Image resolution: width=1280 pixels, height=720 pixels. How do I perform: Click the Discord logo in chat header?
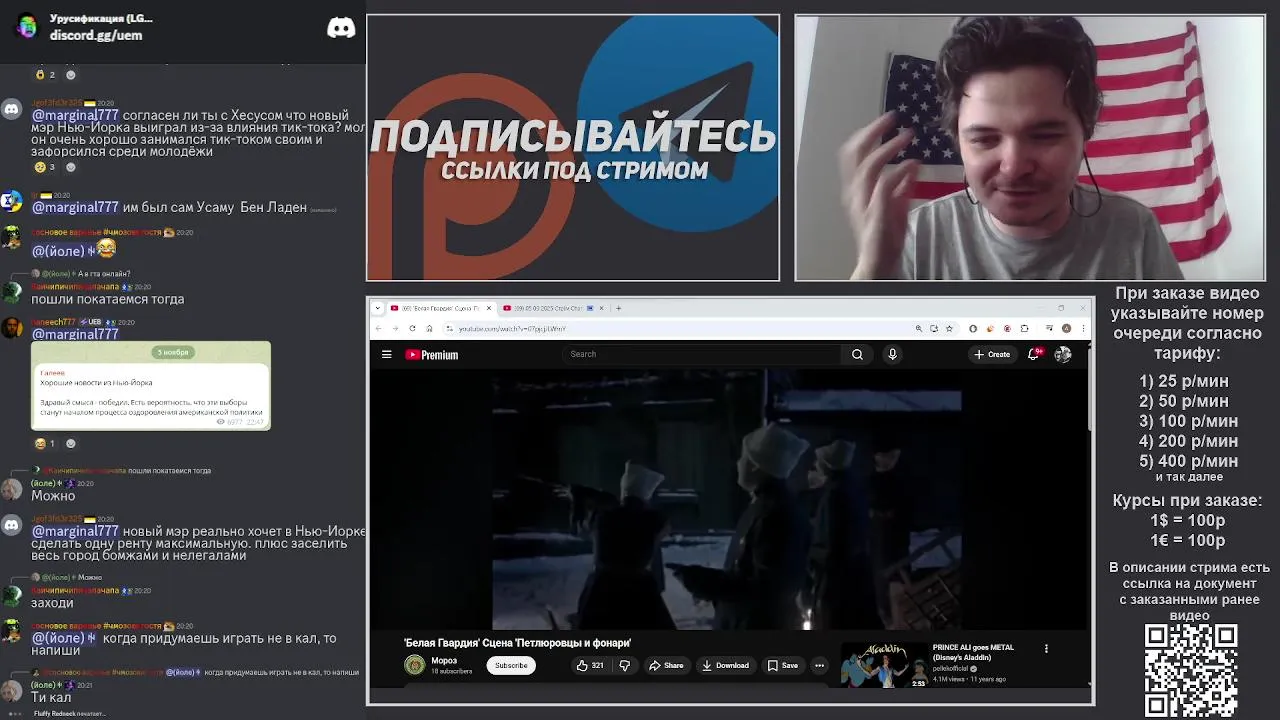click(x=341, y=28)
